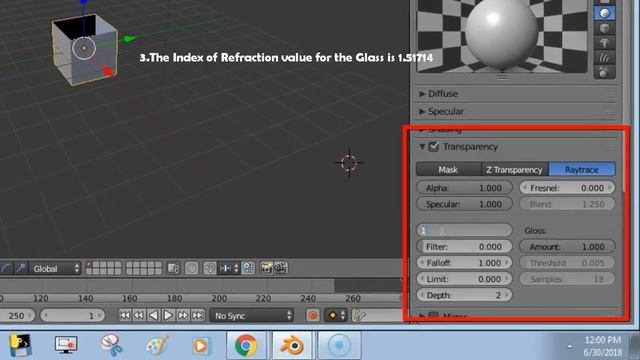Toggle the auto-keyframe record button
This screenshot has height=360, width=640.
tap(313, 316)
